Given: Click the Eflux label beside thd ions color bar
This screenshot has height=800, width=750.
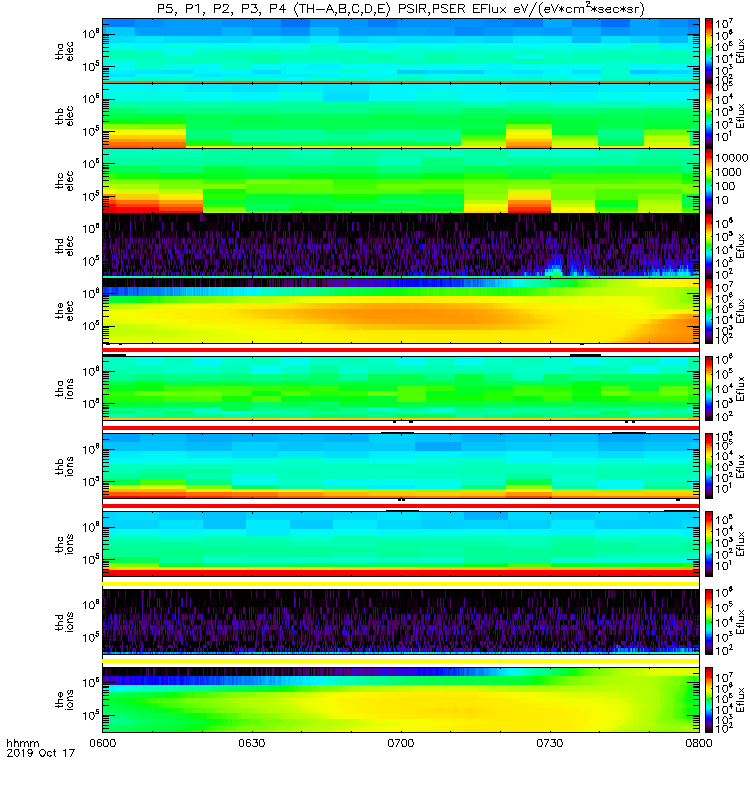Looking at the screenshot, I should [x=741, y=622].
